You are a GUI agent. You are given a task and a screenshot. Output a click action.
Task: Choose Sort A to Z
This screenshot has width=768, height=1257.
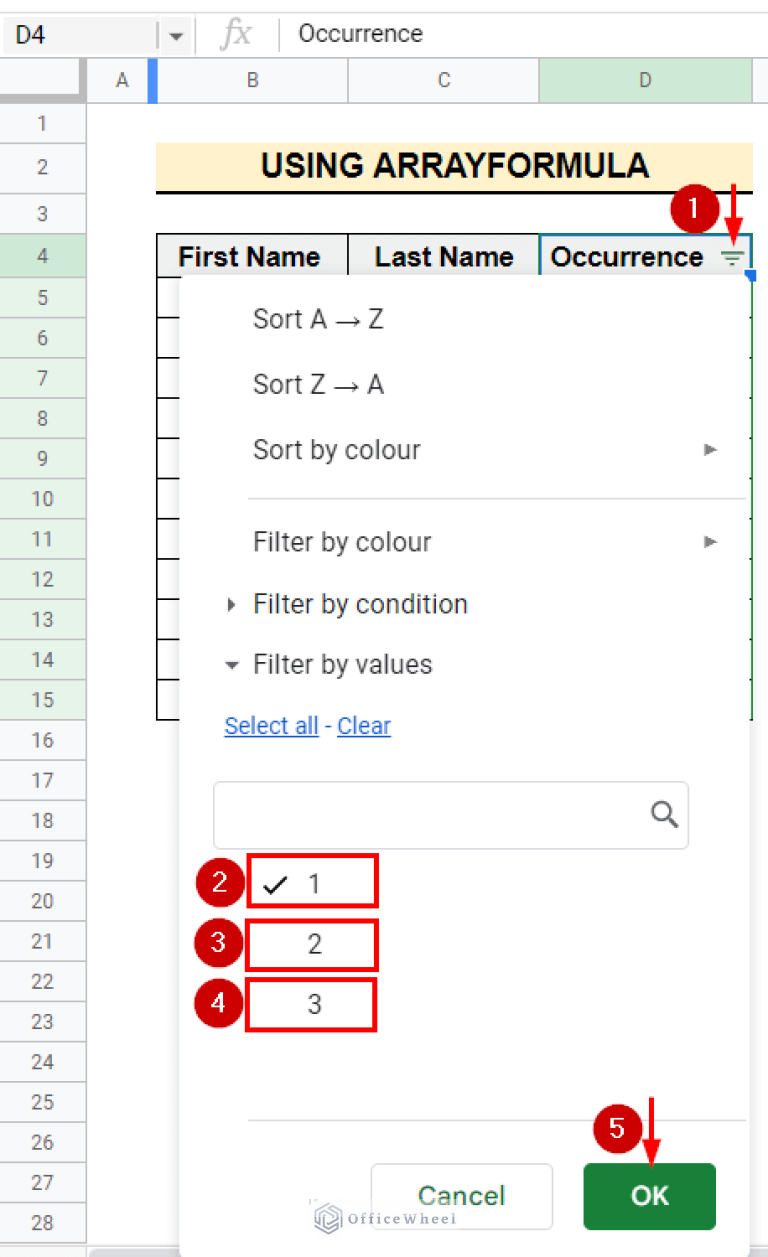pyautogui.click(x=318, y=319)
